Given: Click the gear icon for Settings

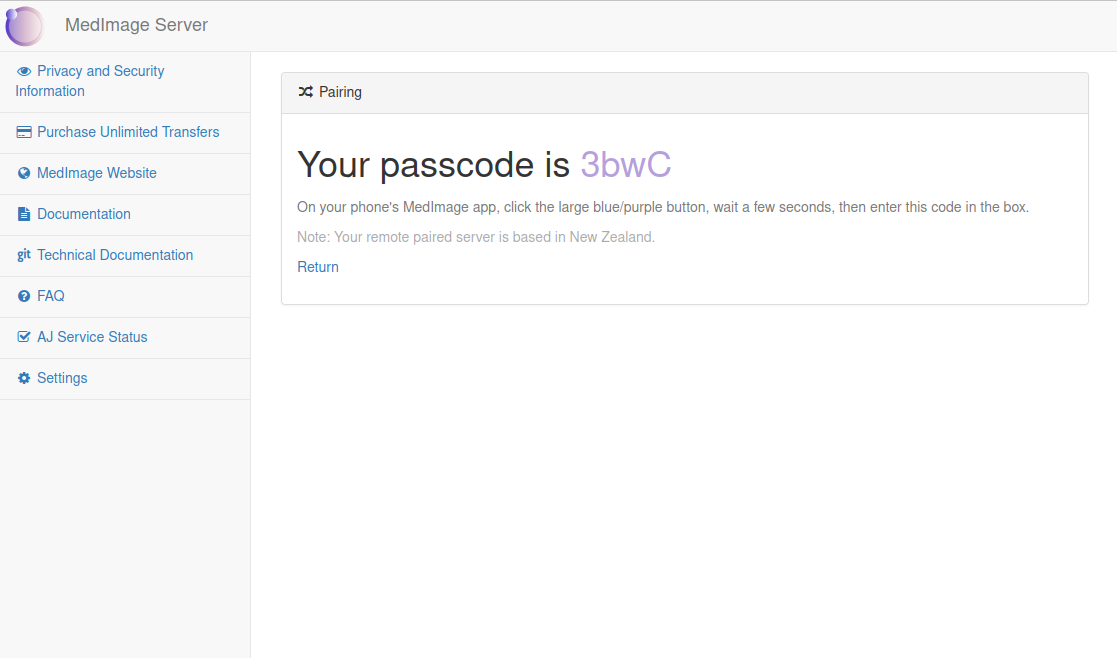Looking at the screenshot, I should (x=24, y=378).
